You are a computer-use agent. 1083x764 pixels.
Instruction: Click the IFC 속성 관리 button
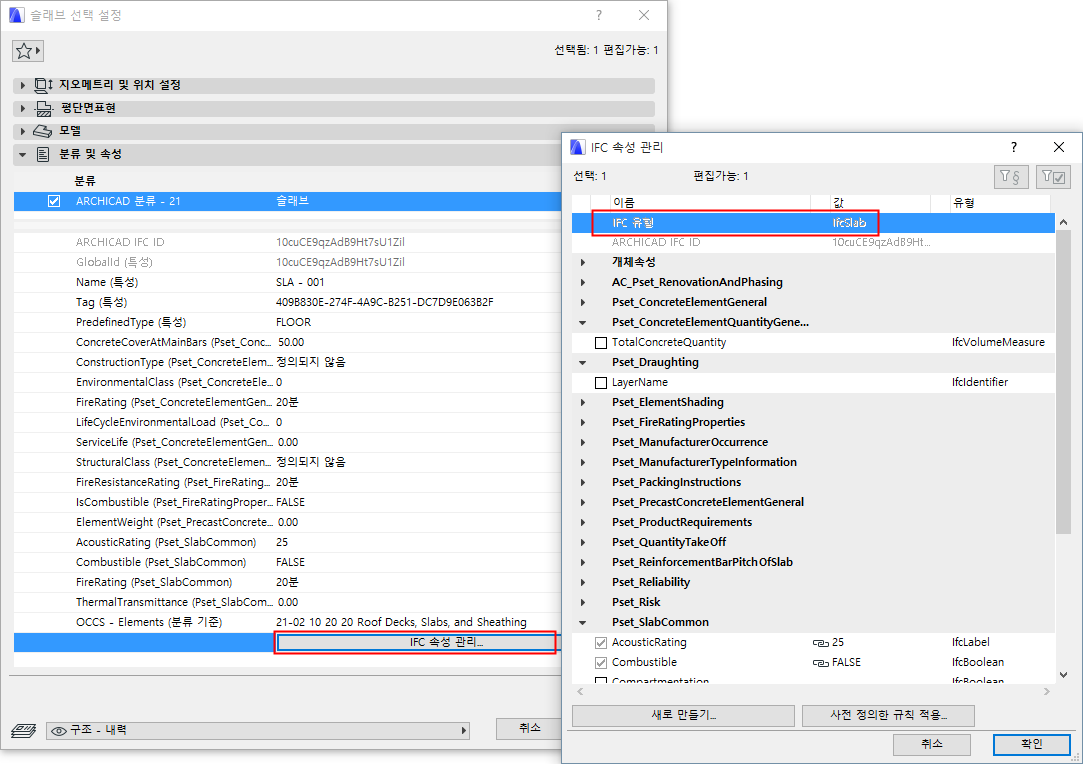point(416,642)
